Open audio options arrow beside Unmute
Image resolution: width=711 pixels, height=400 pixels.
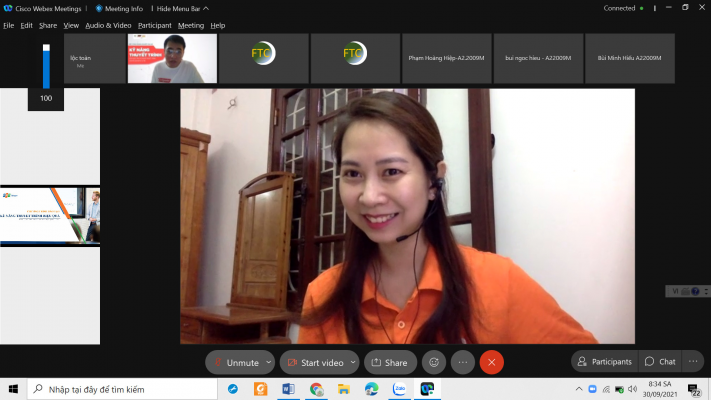click(x=267, y=362)
